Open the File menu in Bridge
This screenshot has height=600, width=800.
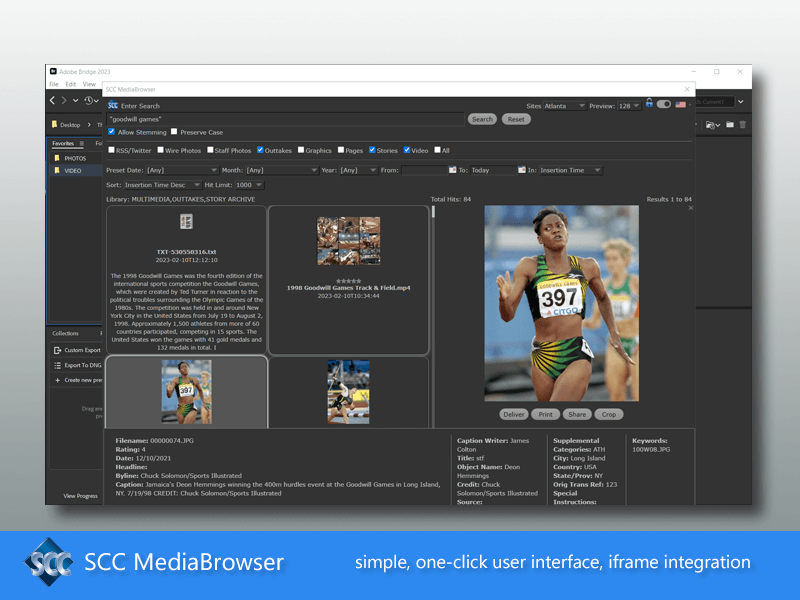(54, 84)
